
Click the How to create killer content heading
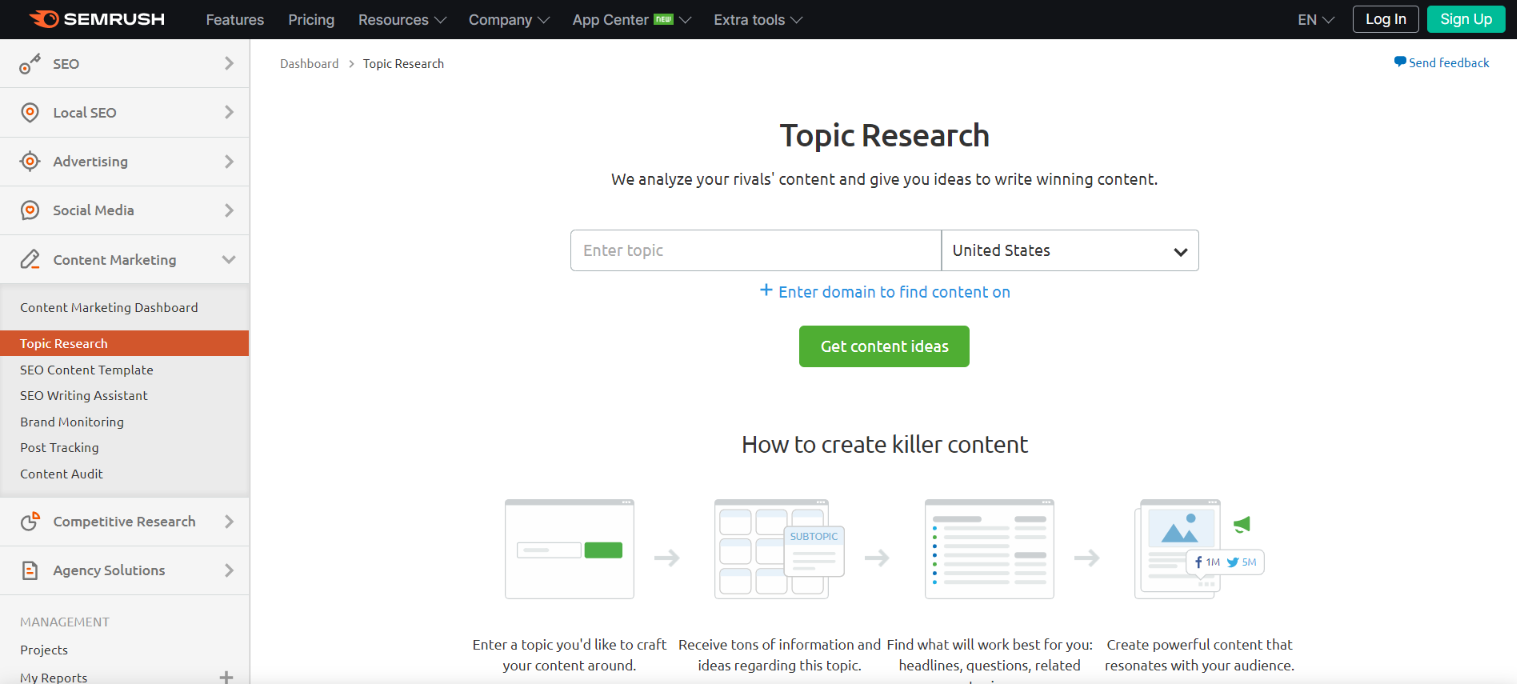(x=884, y=444)
